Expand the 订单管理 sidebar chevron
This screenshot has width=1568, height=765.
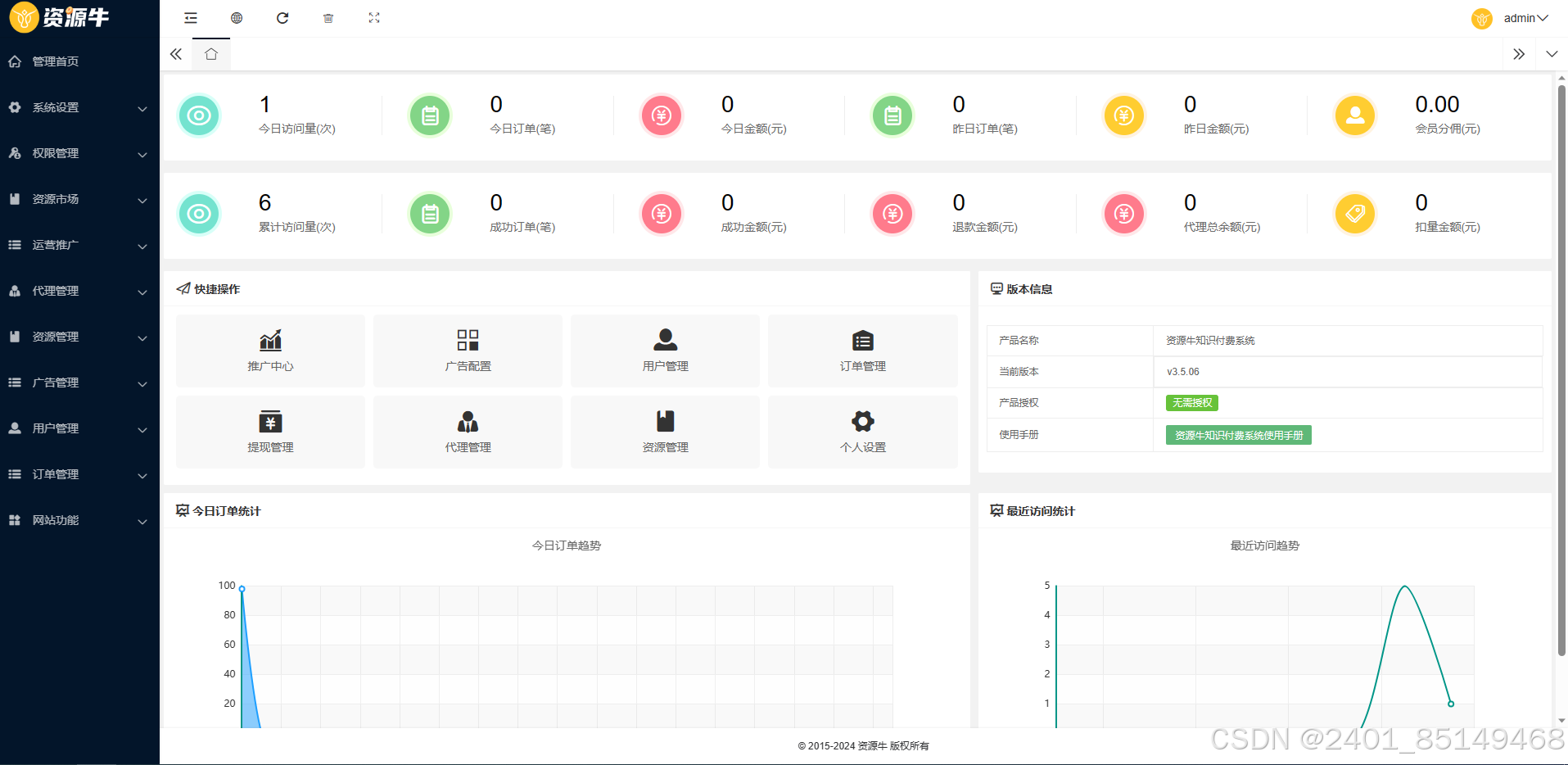coord(142,476)
